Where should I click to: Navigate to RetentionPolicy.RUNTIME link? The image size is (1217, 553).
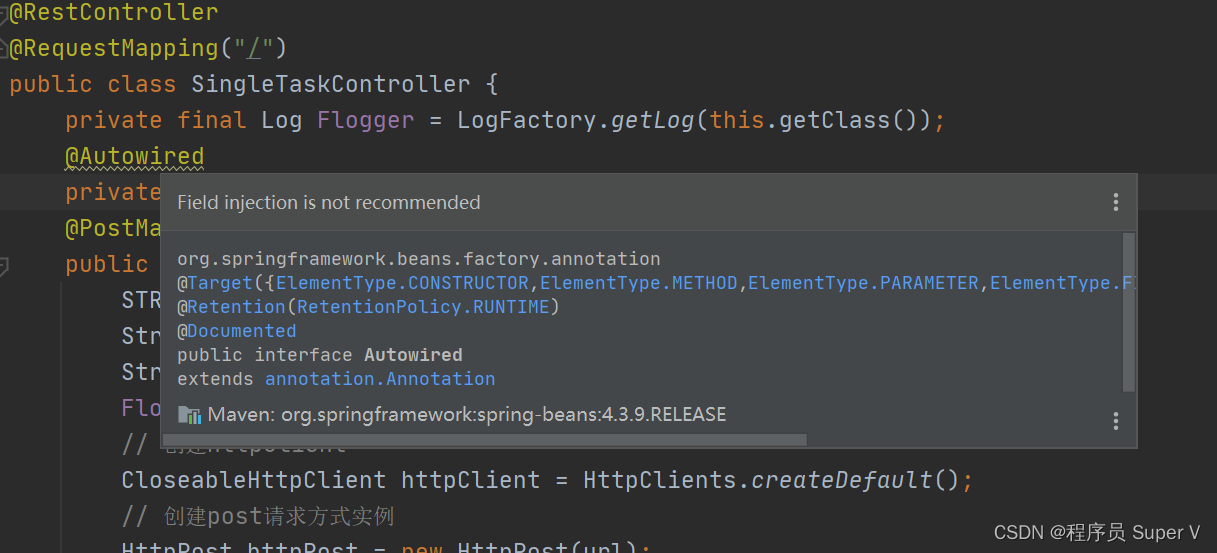click(423, 307)
